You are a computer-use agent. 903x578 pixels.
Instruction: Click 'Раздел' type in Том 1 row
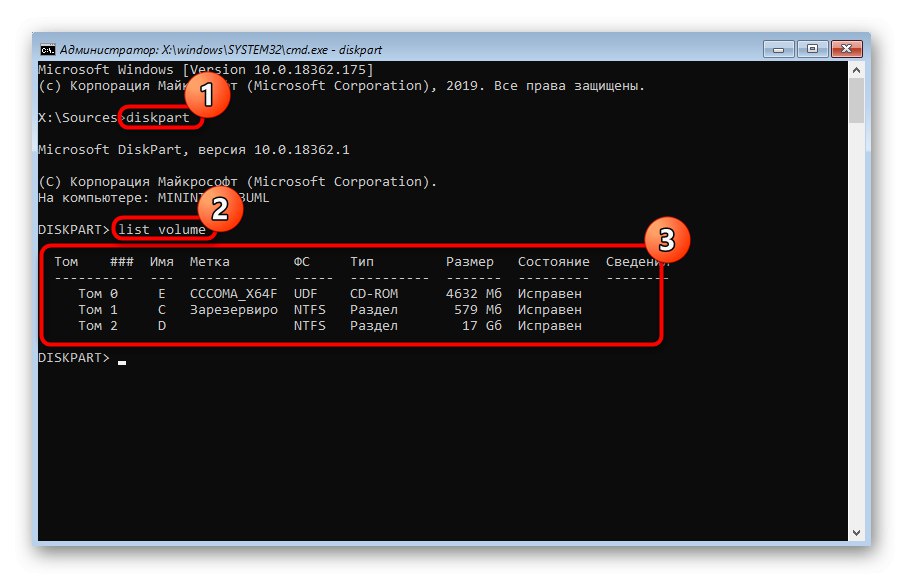coord(374,310)
